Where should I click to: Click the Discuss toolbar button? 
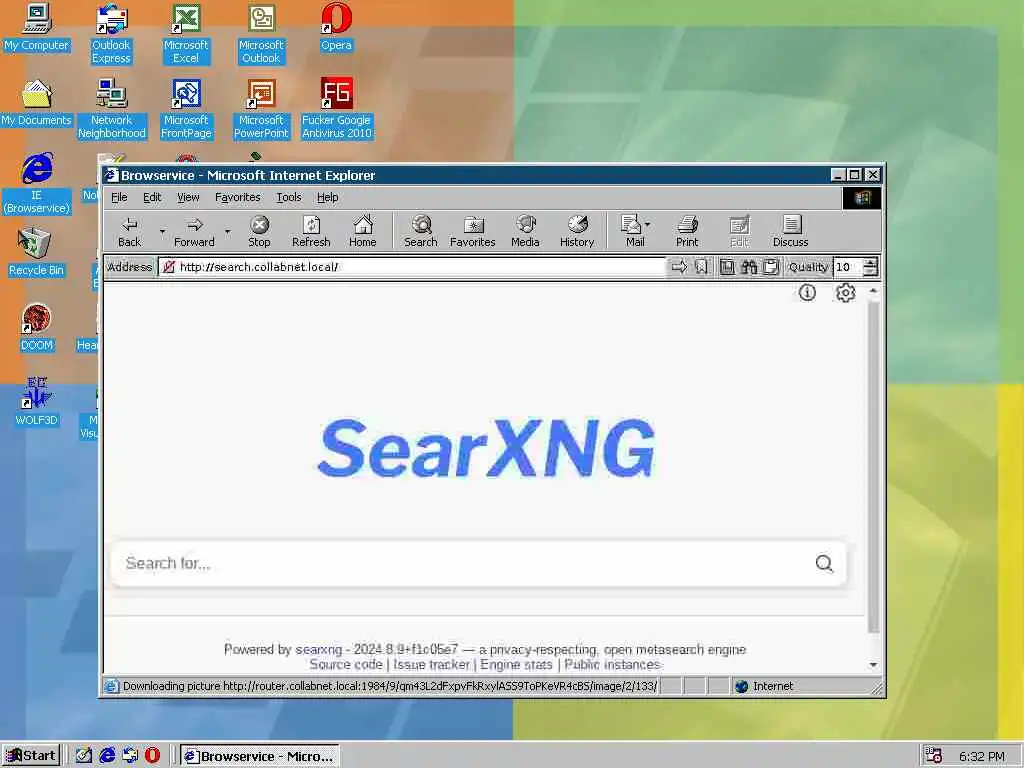(790, 231)
